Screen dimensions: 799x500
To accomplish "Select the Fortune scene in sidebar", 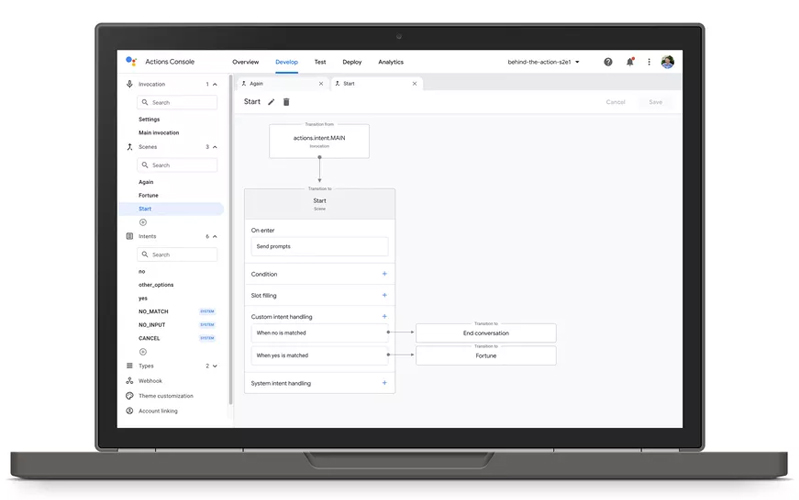I will (148, 195).
